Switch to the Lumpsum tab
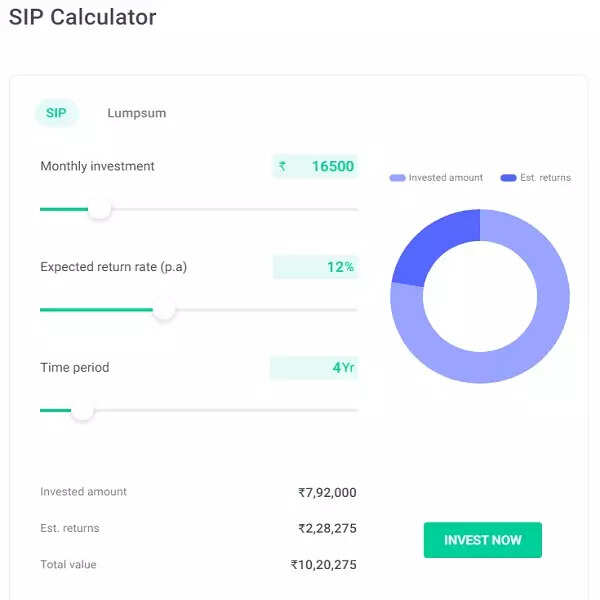This screenshot has height=600, width=600. [x=137, y=113]
